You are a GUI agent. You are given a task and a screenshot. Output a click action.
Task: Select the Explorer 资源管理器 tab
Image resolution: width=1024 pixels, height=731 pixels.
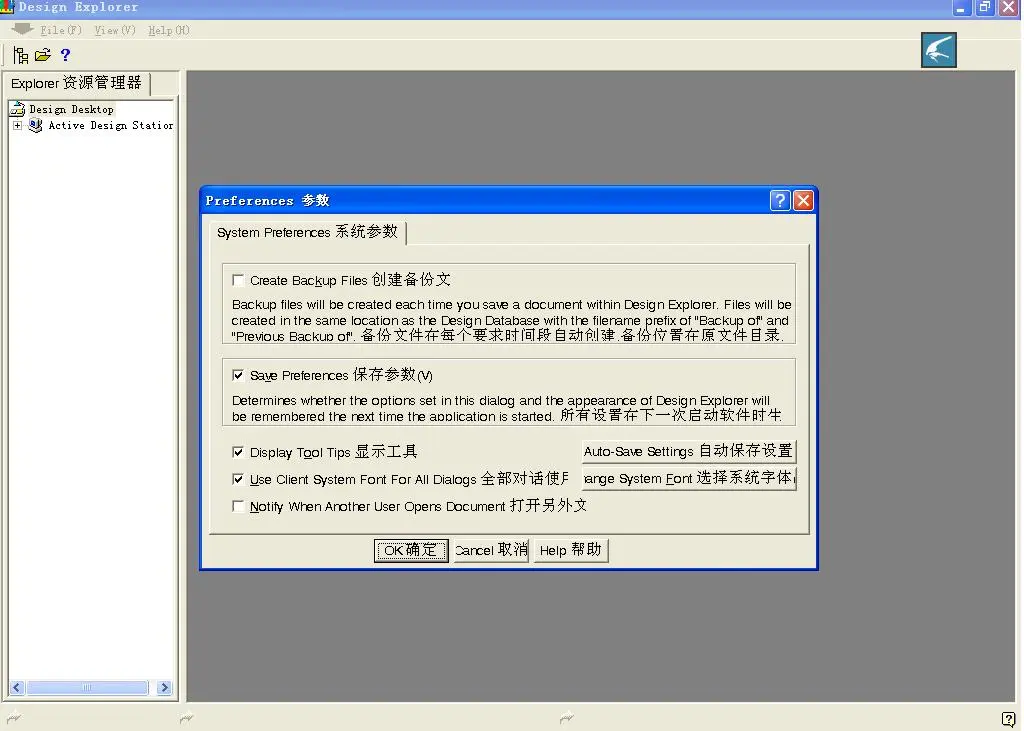click(76, 83)
